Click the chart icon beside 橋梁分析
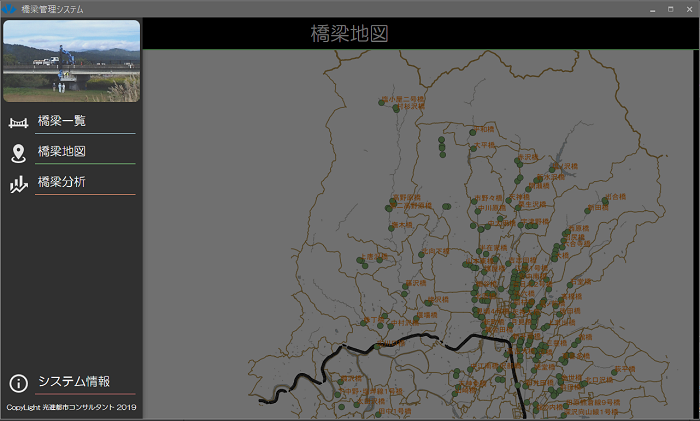The width and height of the screenshot is (700, 421). click(x=18, y=184)
